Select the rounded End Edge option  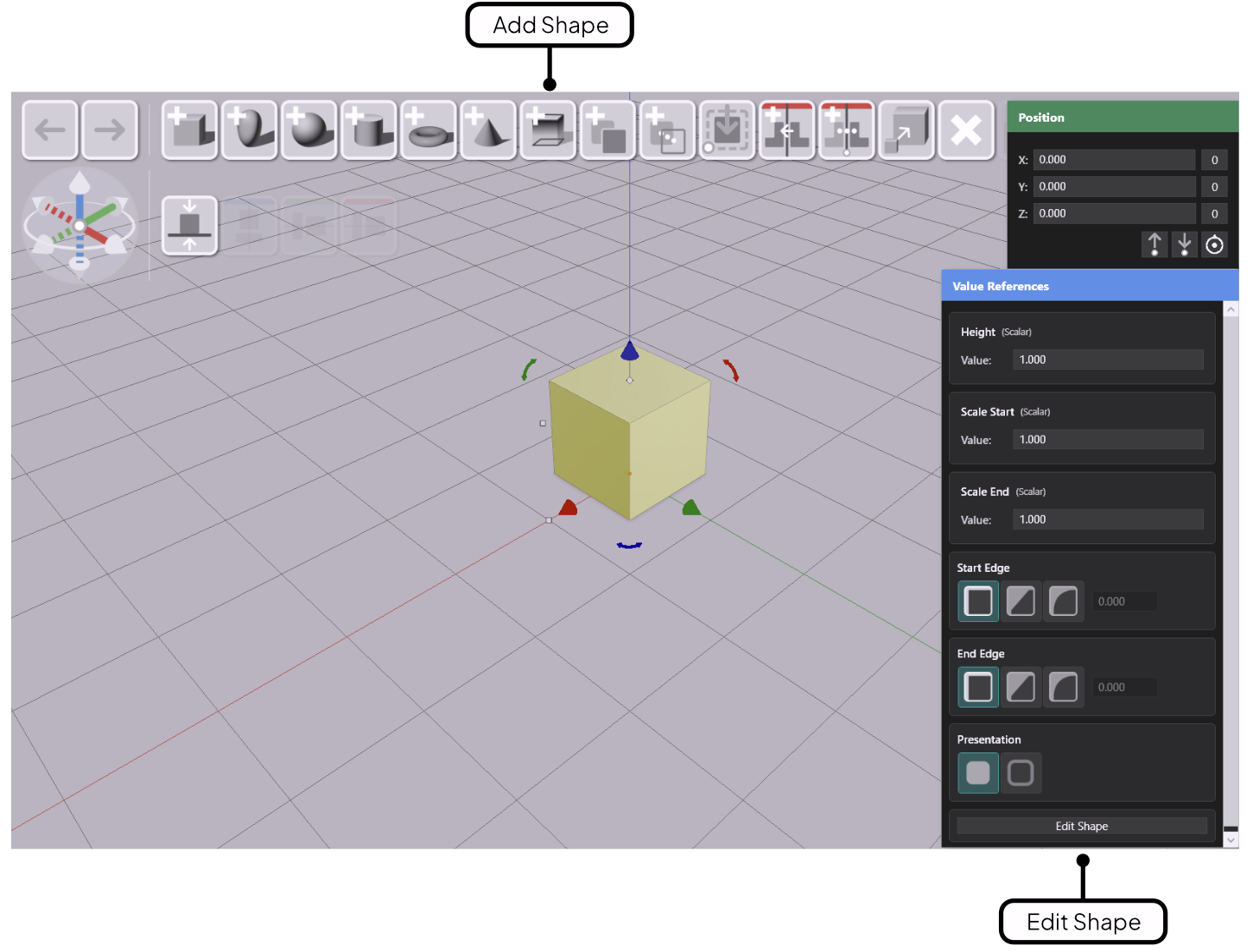pyautogui.click(x=1063, y=688)
